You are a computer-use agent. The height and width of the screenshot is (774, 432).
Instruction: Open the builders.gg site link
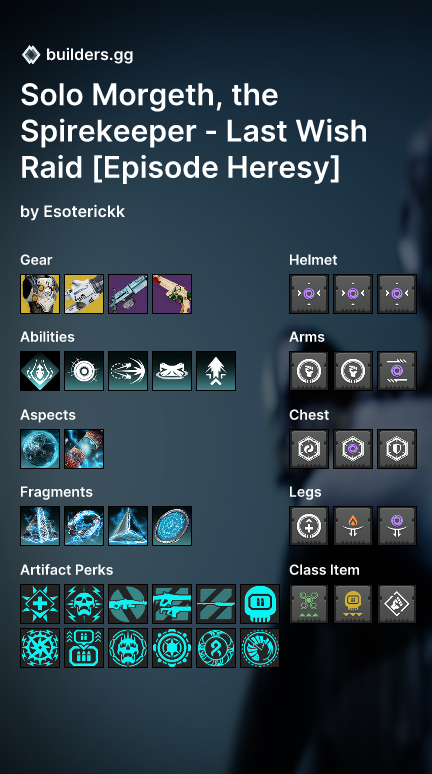pos(89,55)
